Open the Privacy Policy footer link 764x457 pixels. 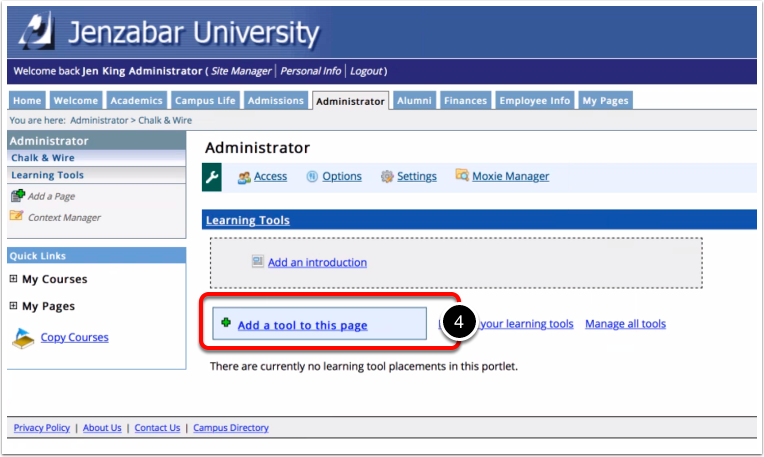[x=42, y=428]
